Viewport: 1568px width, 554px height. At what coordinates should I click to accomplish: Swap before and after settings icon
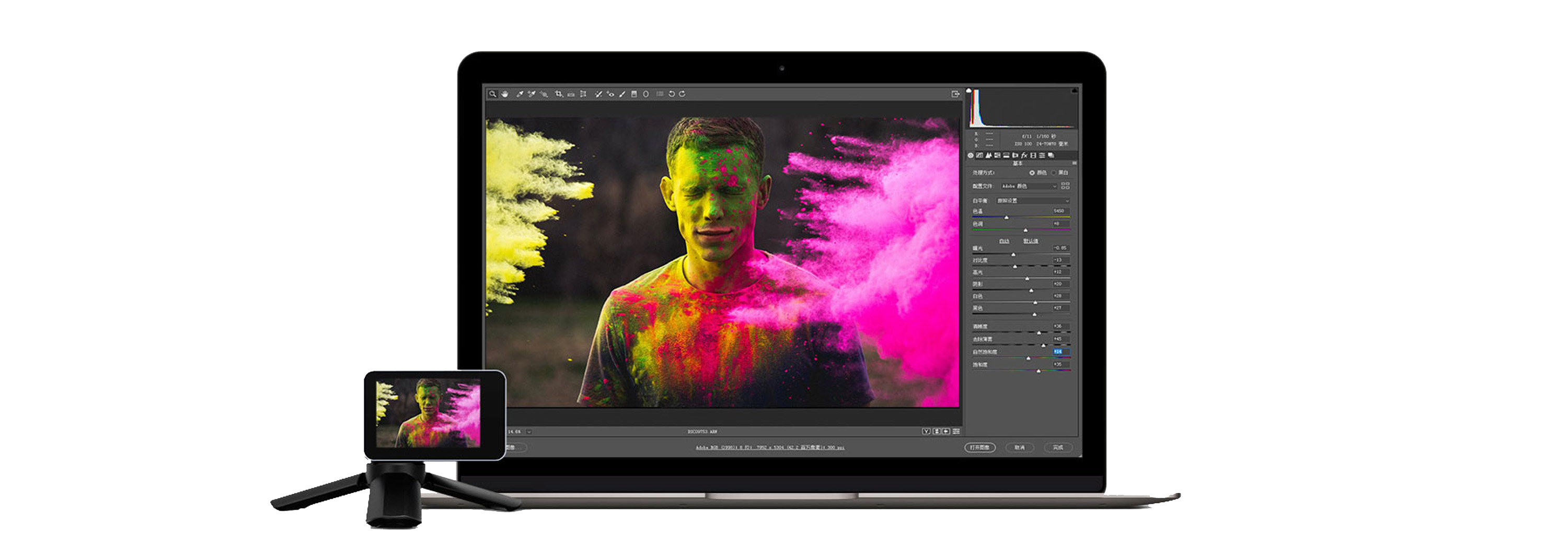click(937, 432)
